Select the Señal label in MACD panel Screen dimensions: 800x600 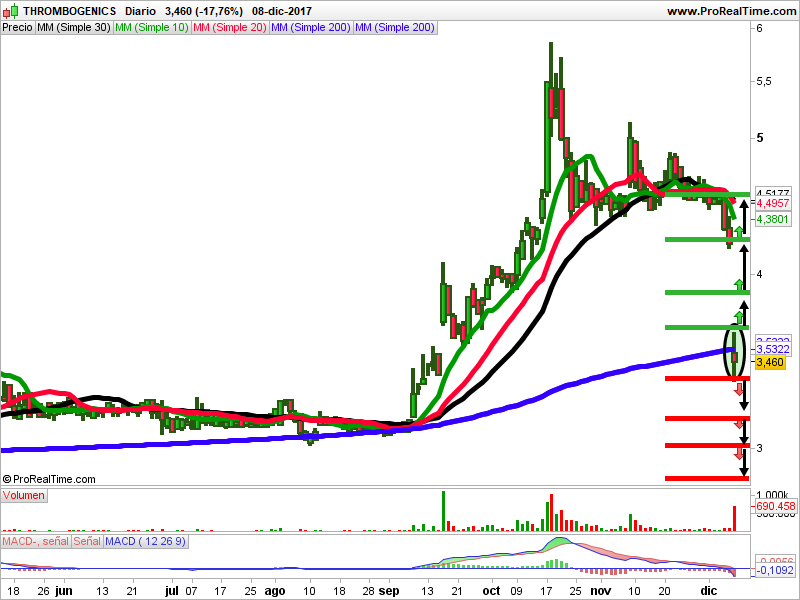[x=87, y=541]
